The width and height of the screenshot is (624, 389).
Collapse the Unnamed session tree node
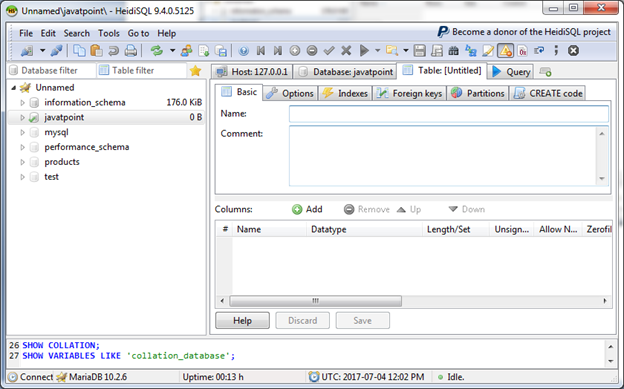tap(14, 88)
